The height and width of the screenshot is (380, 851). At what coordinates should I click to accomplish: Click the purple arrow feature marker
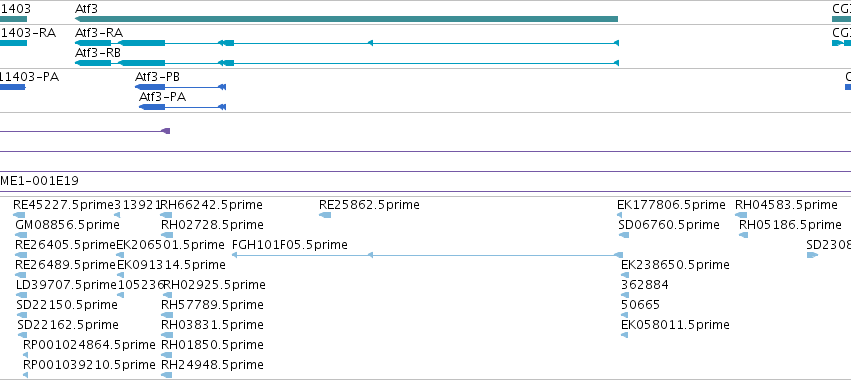(x=166, y=131)
